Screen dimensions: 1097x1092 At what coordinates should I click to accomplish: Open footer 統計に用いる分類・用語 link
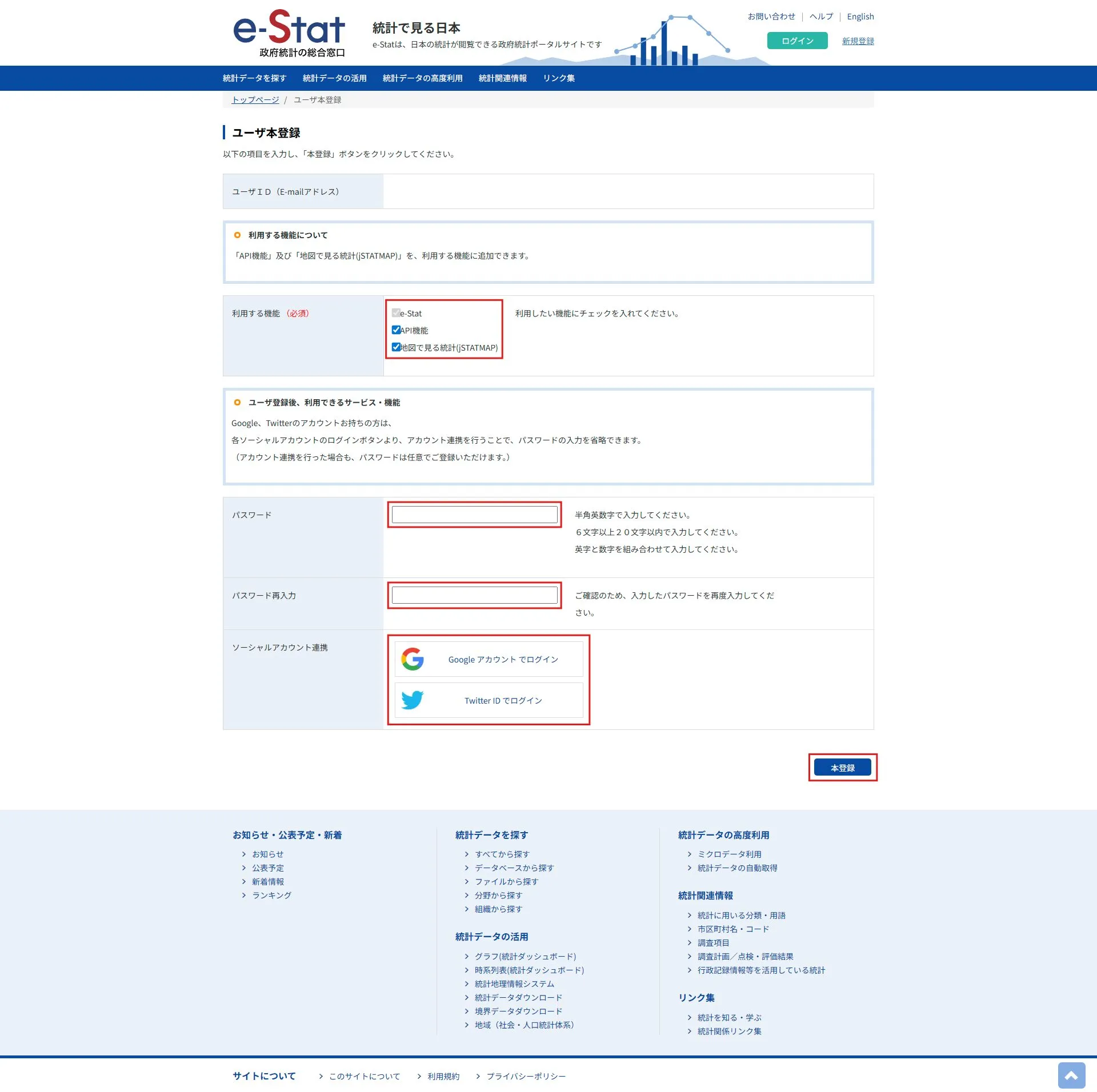pyautogui.click(x=741, y=915)
